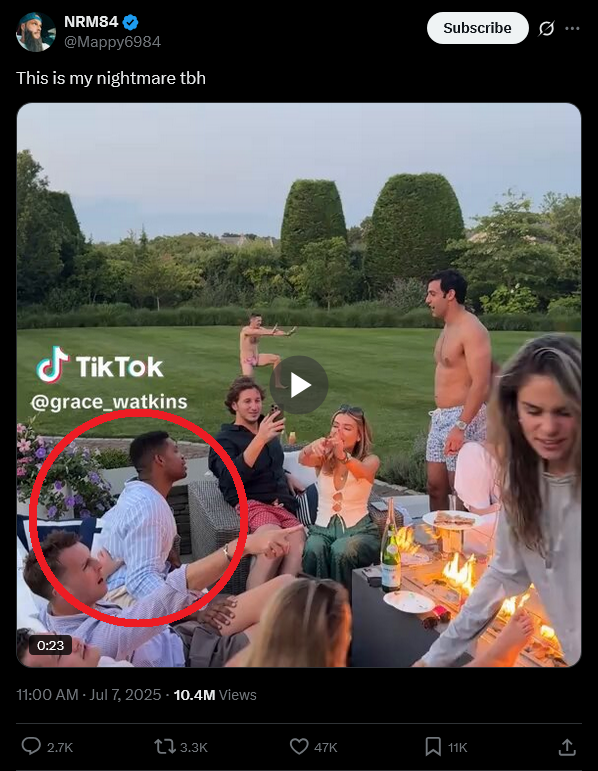Open the Grok explain icon

point(546,29)
